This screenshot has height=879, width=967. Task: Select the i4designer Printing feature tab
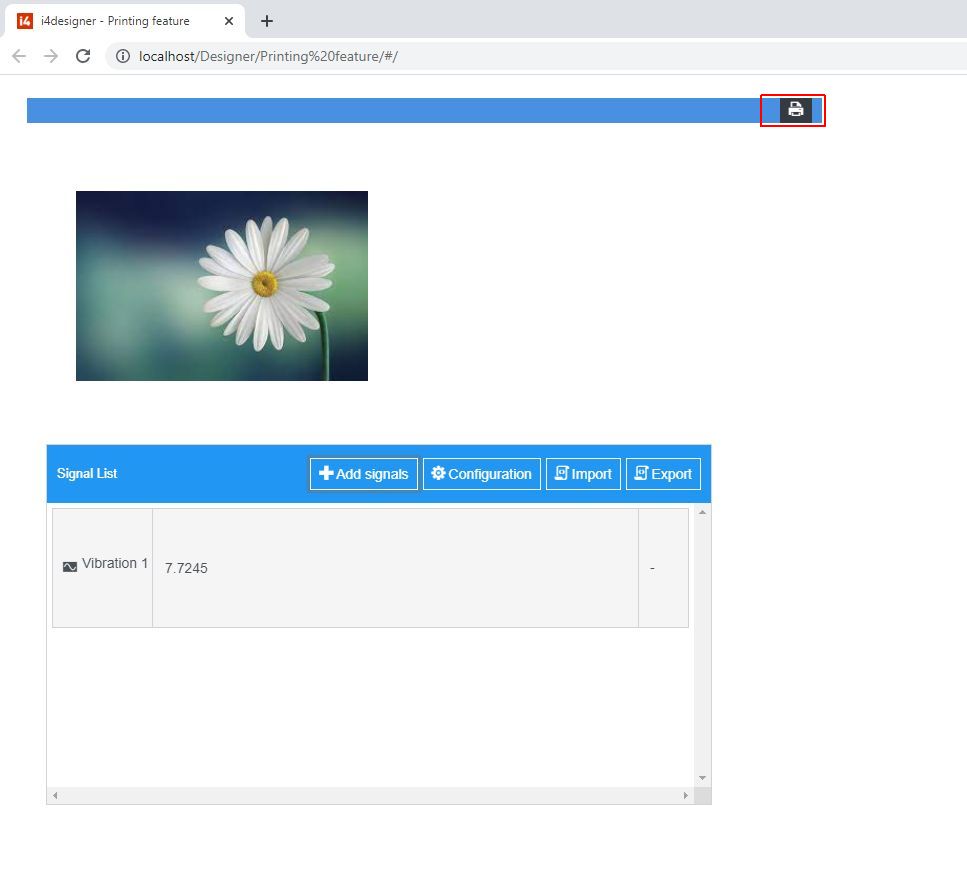click(125, 21)
